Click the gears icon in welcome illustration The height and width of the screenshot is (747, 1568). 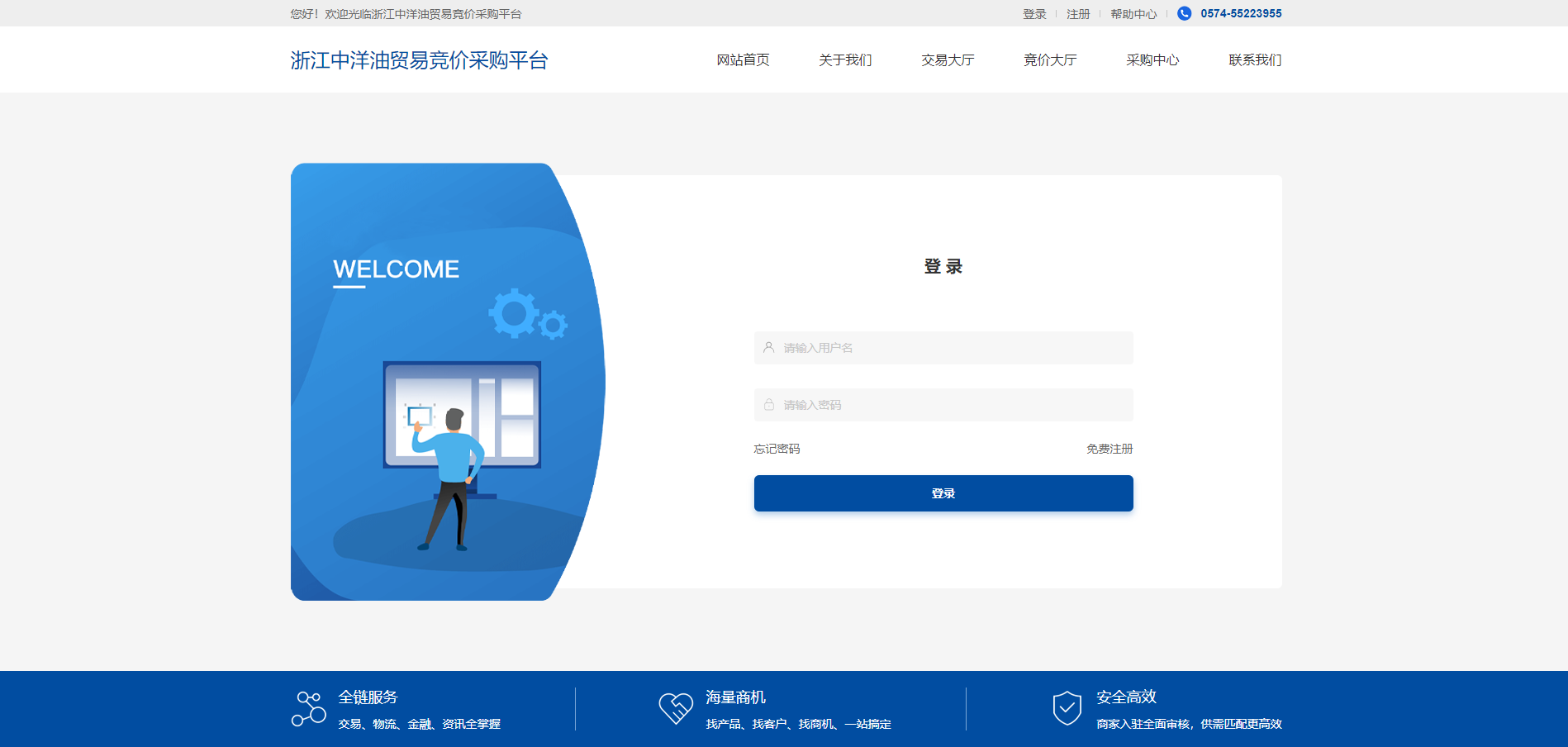pyautogui.click(x=527, y=315)
